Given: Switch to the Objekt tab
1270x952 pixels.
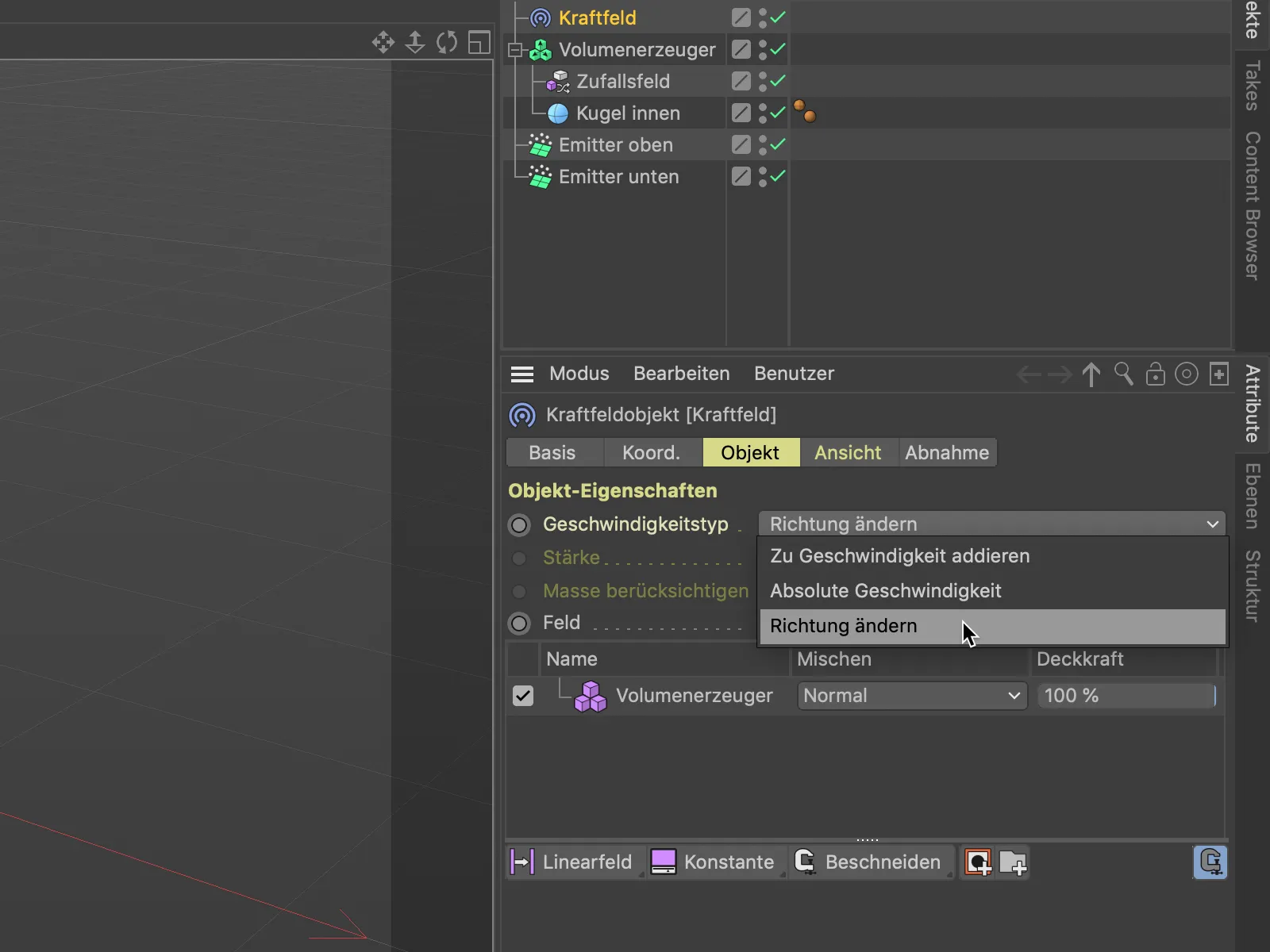Looking at the screenshot, I should coord(751,453).
